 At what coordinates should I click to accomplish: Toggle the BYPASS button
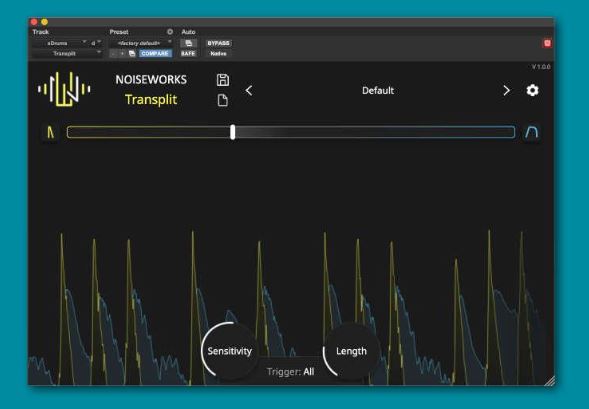(219, 43)
